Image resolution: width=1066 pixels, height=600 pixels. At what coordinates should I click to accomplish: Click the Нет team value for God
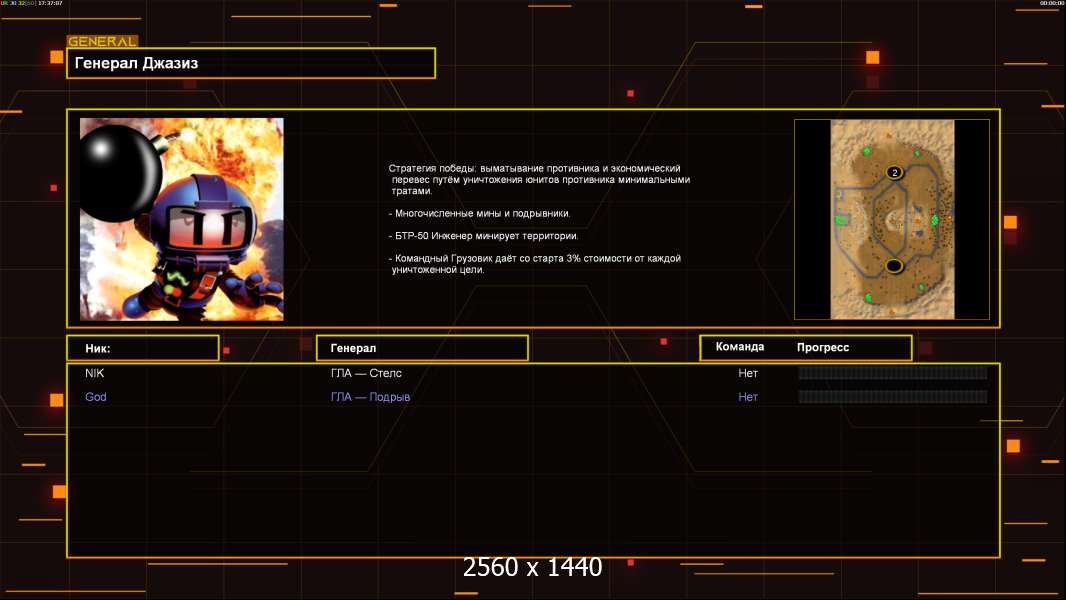click(748, 397)
